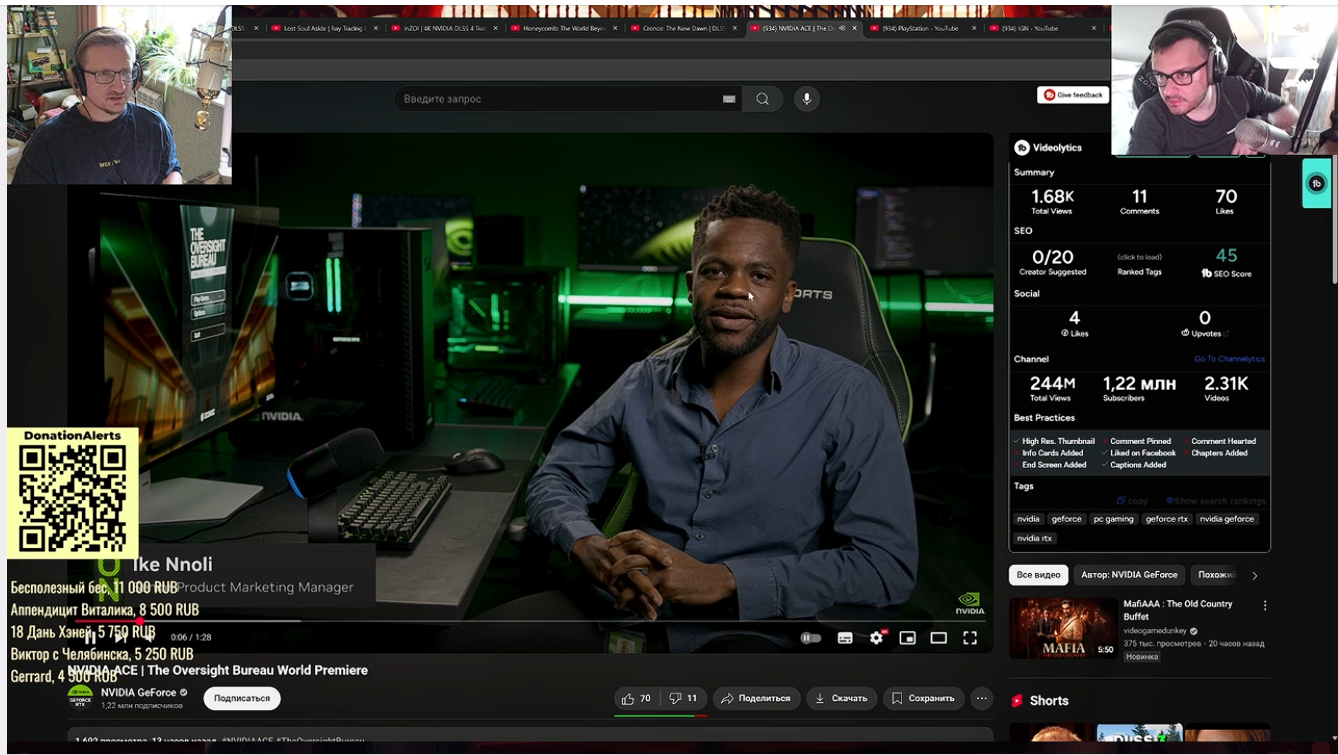Enable miniplayer mode
This screenshot has width=1338, height=755.
[907, 638]
